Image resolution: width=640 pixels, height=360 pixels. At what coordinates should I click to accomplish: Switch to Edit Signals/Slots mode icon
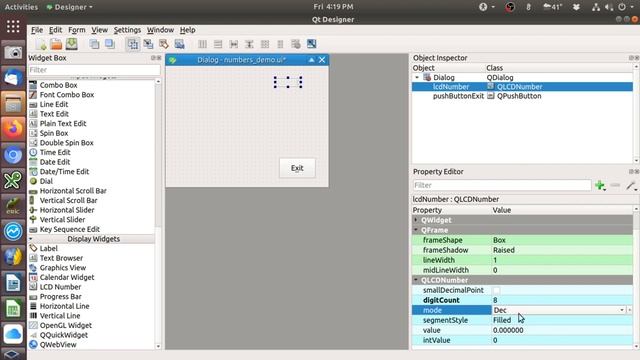click(148, 44)
